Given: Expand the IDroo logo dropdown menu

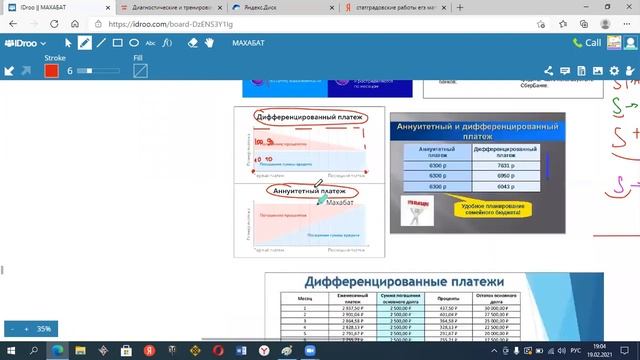Looking at the screenshot, I should click(x=25, y=43).
